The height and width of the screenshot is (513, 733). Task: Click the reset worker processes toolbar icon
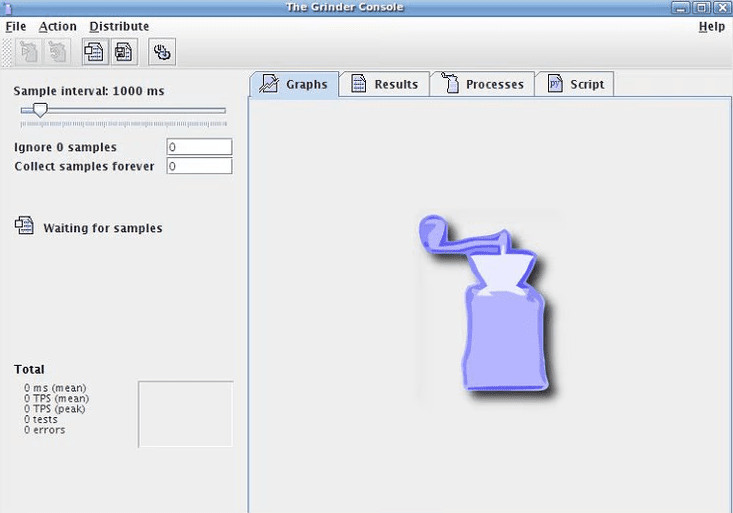pyautogui.click(x=59, y=51)
